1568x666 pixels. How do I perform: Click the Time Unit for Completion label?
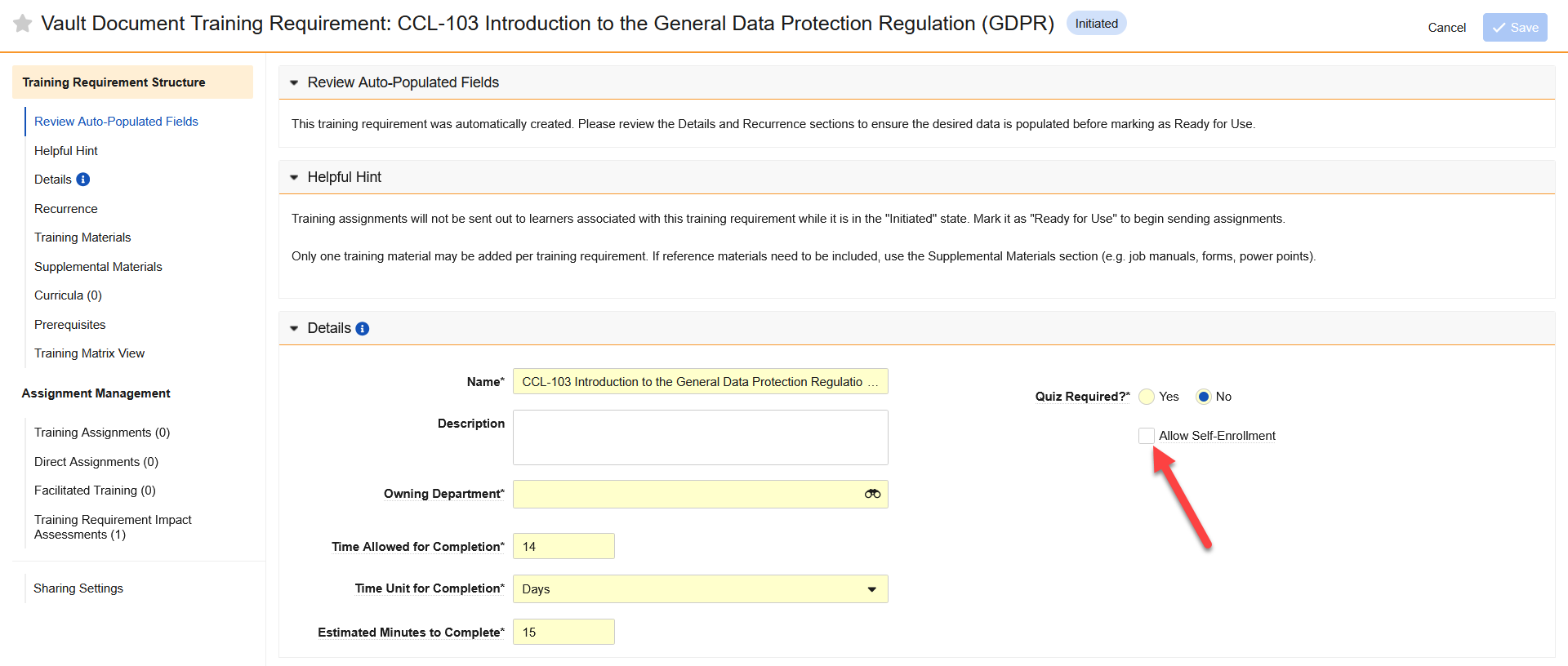point(430,588)
